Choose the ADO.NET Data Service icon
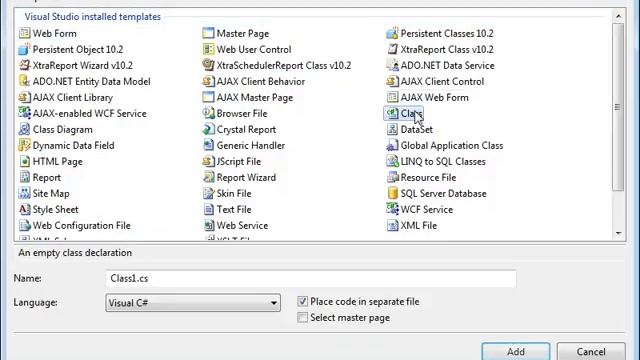Image resolution: width=640 pixels, height=360 pixels. [392, 65]
